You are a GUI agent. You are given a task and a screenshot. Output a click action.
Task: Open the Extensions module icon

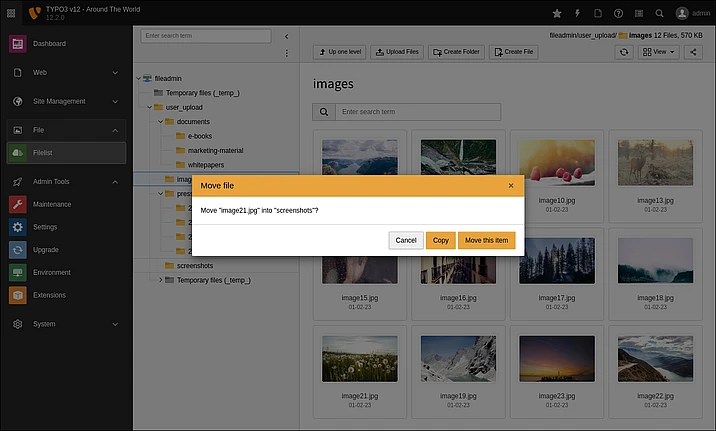point(17,295)
